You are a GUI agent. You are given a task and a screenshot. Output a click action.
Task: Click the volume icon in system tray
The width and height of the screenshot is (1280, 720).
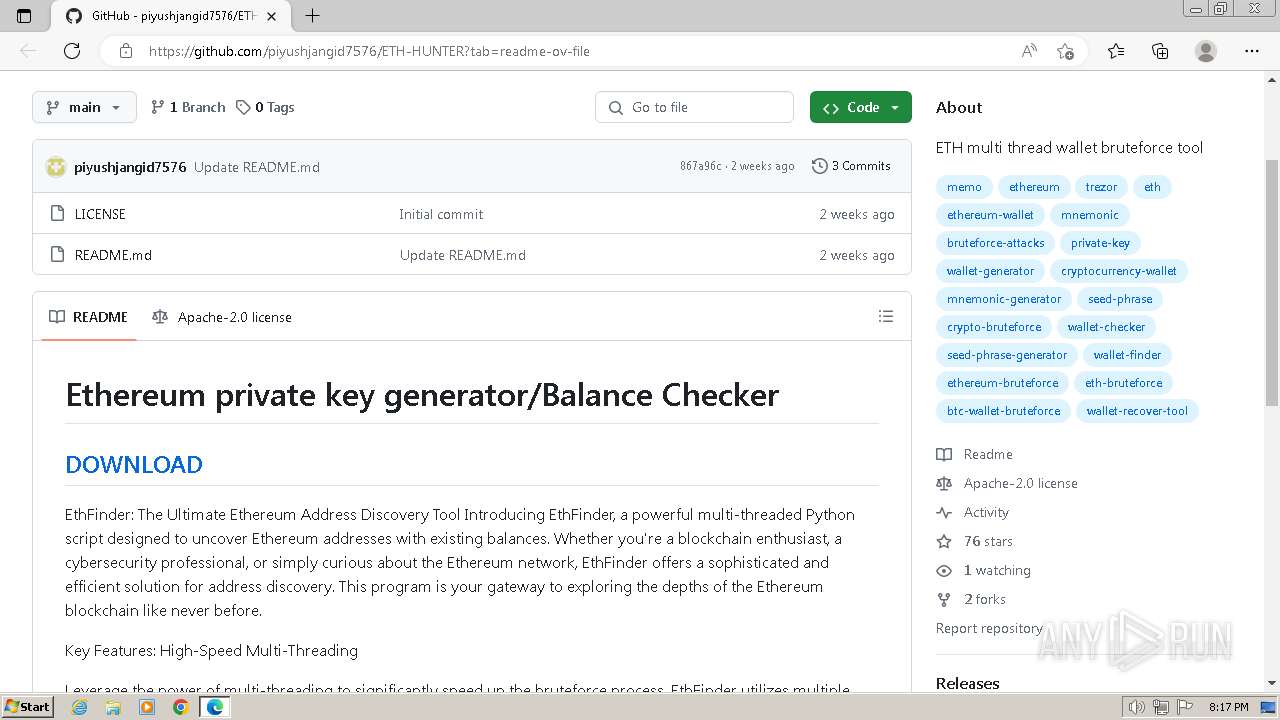point(1136,707)
